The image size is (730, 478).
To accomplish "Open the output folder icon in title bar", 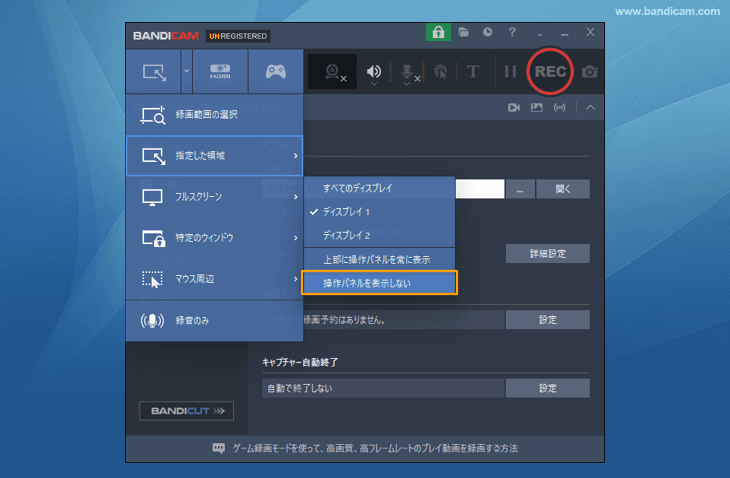I will pos(463,32).
